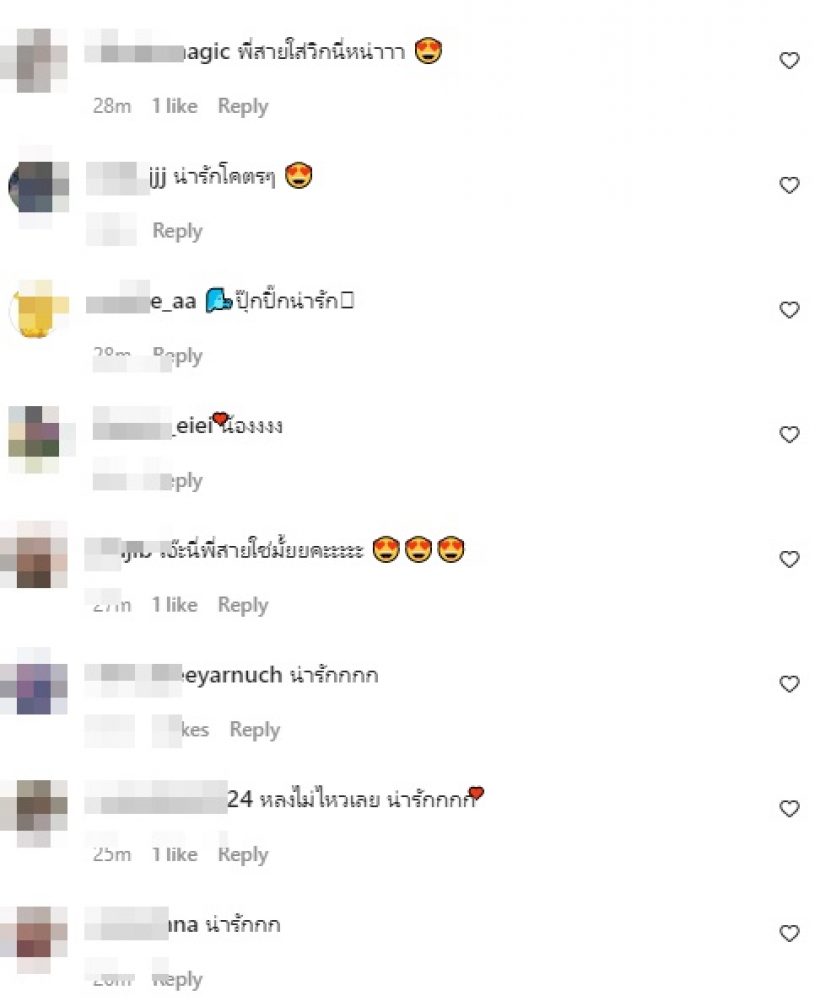Reply to the last comment by 'na' user
Viewport: 820px width, 1006px height.
[177, 980]
